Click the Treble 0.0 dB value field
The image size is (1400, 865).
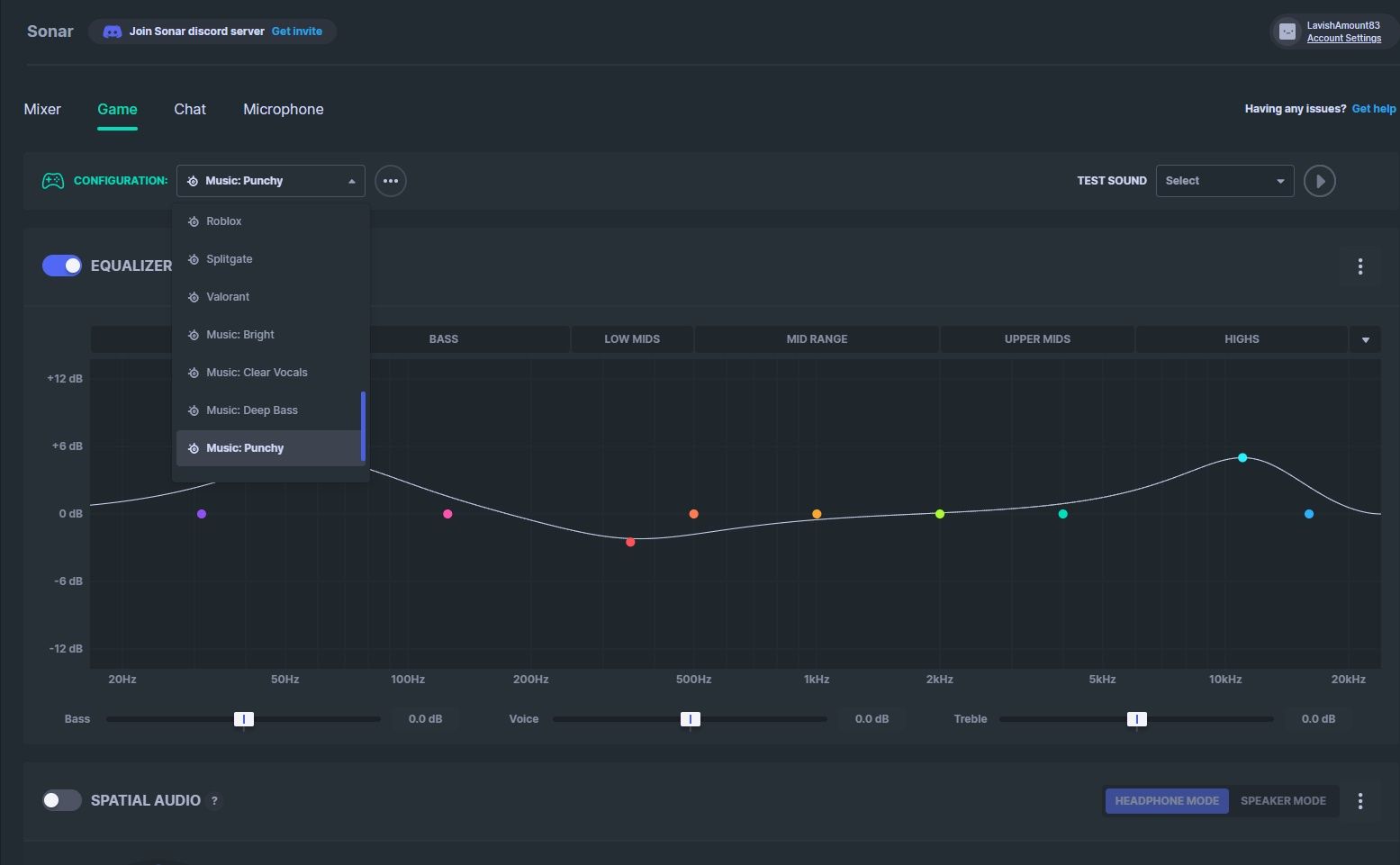tap(1318, 719)
